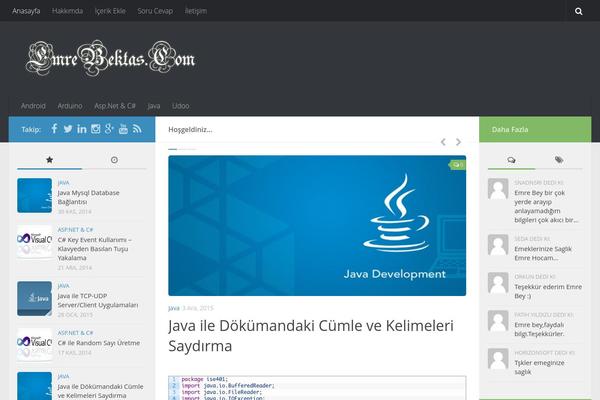Open the Google Plus follow icon

(109, 129)
